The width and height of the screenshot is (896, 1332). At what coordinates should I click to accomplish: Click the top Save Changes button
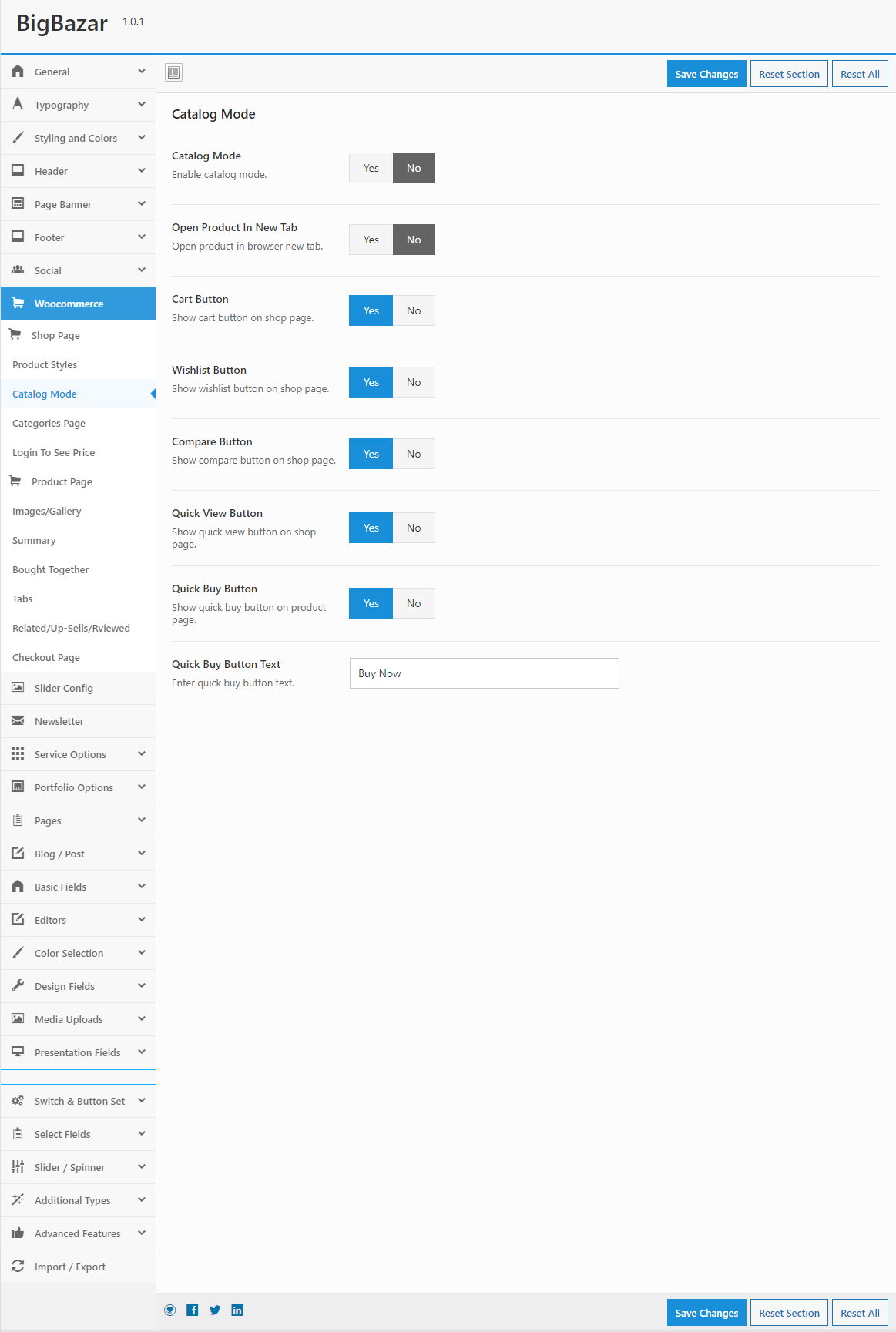tap(706, 74)
